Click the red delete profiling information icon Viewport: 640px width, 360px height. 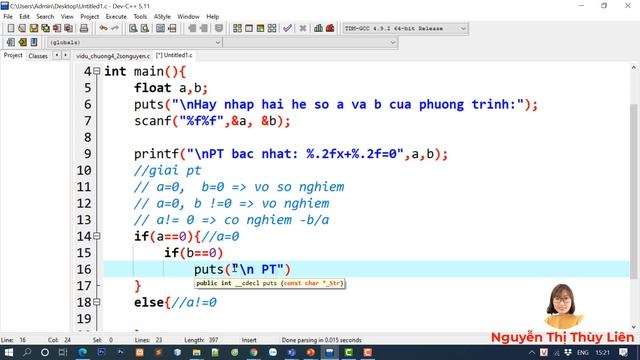tap(330, 28)
